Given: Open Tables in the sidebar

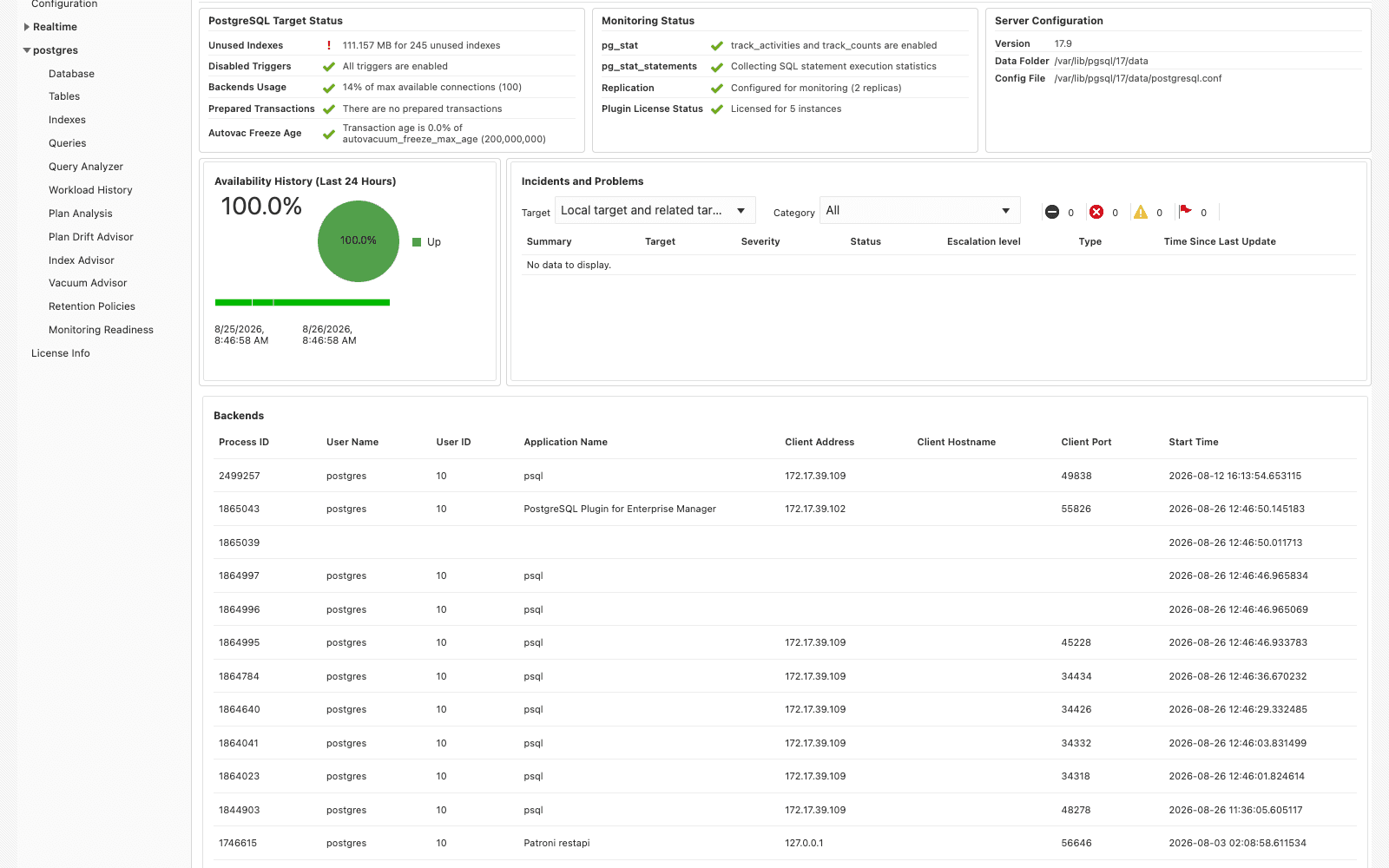Looking at the screenshot, I should click(x=64, y=96).
